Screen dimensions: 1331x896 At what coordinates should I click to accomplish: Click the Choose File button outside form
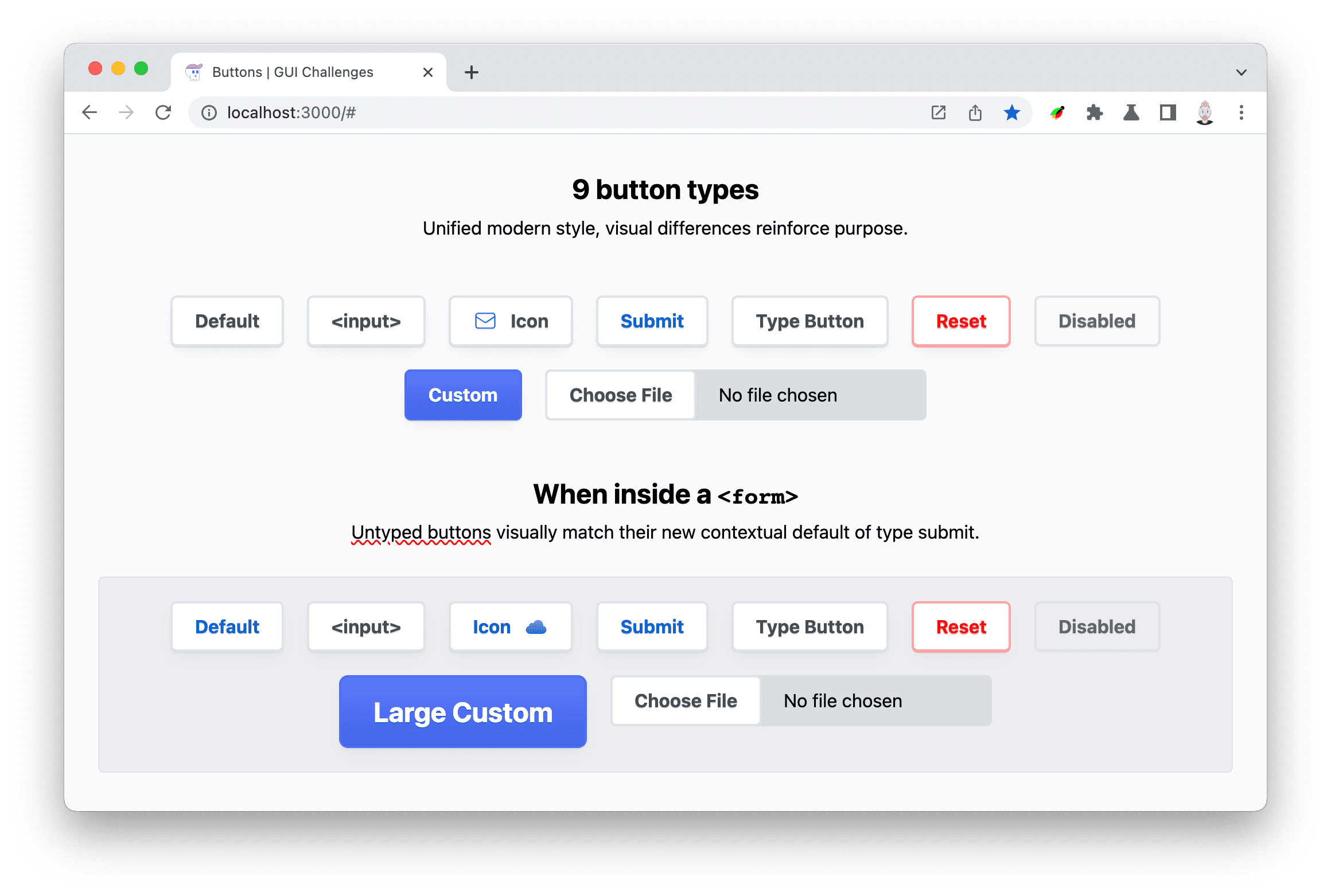point(620,394)
